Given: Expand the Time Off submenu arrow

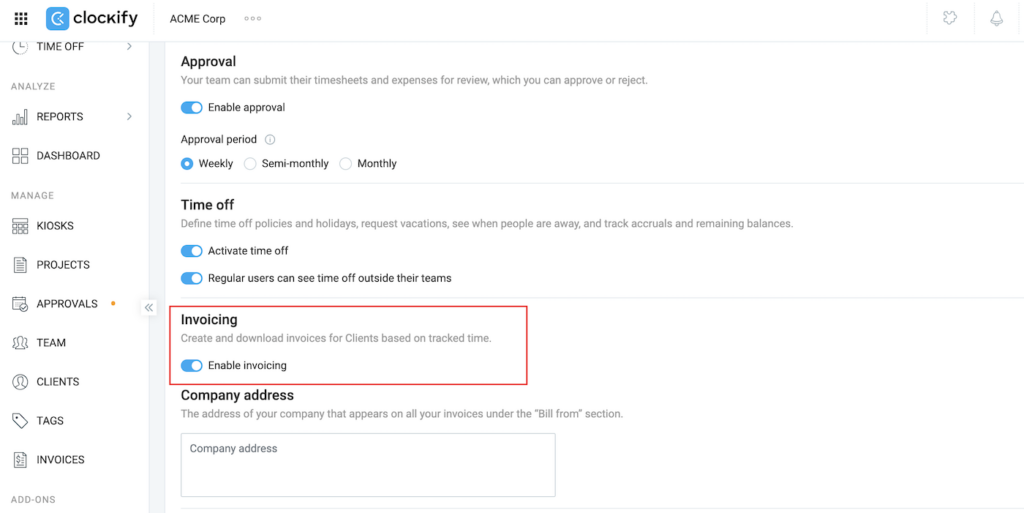Looking at the screenshot, I should coord(129,47).
